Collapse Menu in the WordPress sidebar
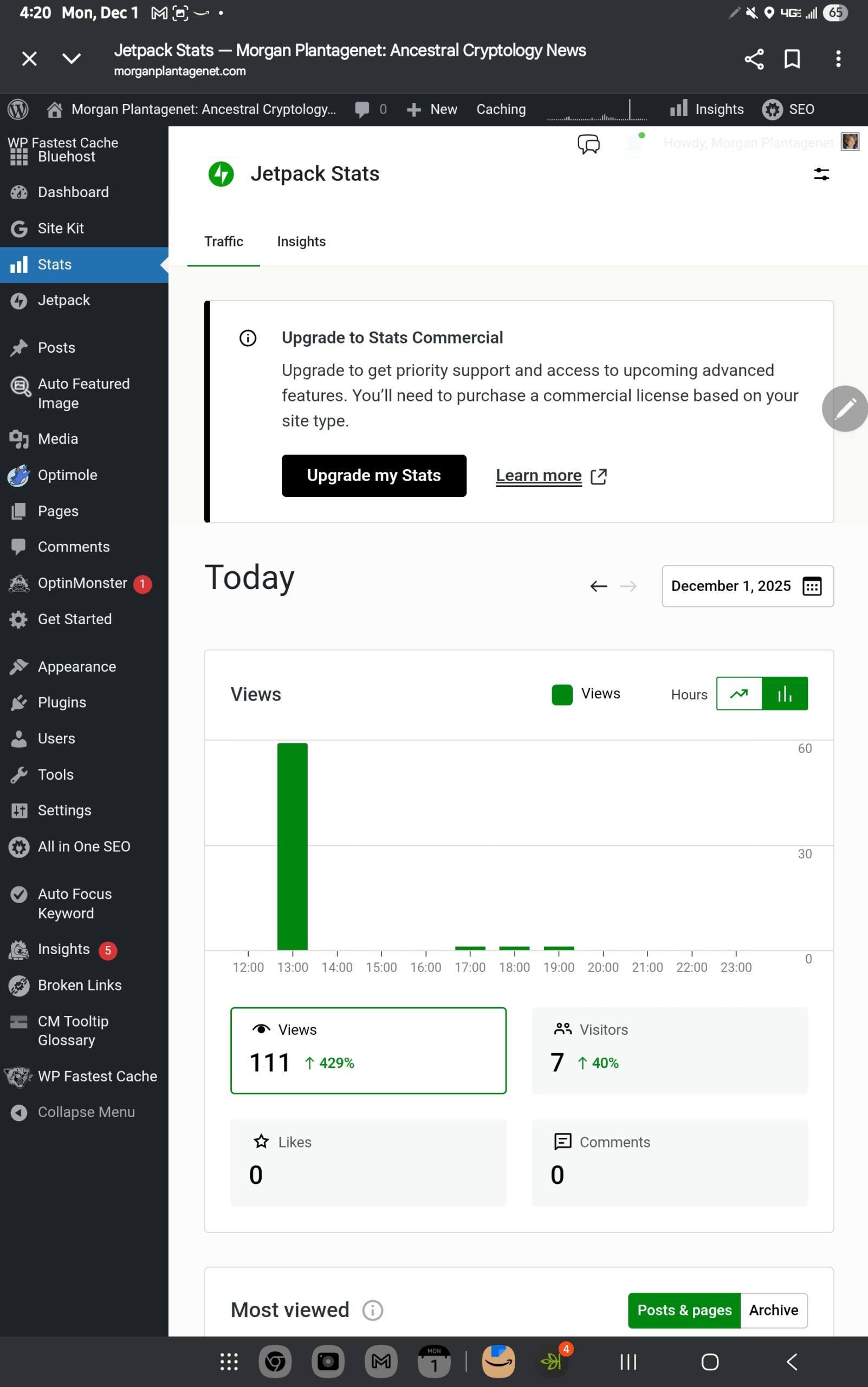The image size is (868, 1387). (86, 1112)
